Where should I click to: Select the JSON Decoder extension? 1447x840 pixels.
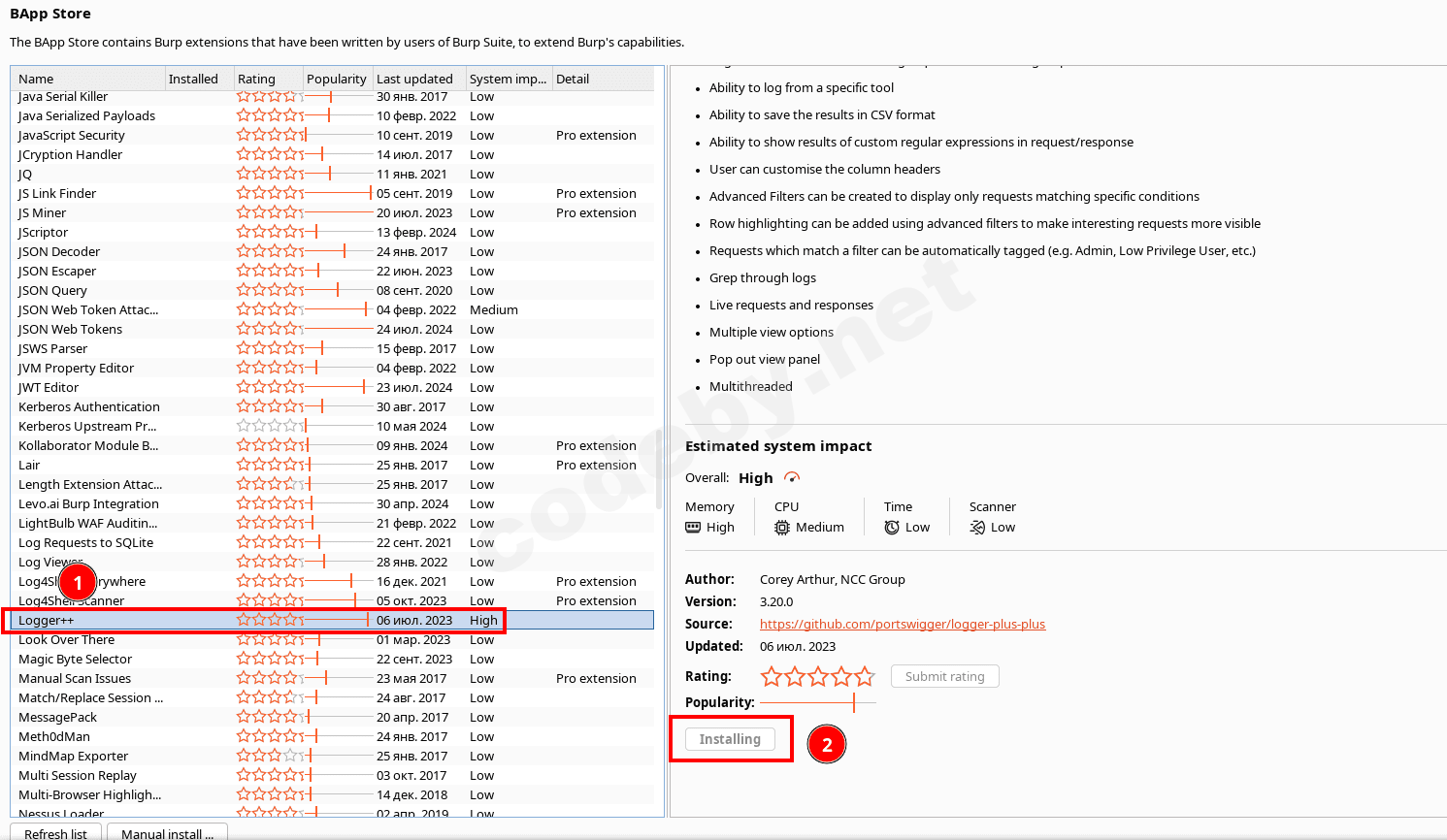(x=332, y=251)
